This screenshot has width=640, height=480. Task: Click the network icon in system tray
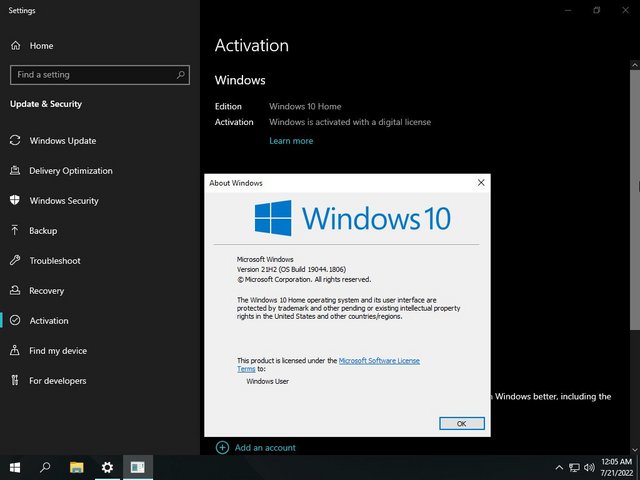[574, 468]
